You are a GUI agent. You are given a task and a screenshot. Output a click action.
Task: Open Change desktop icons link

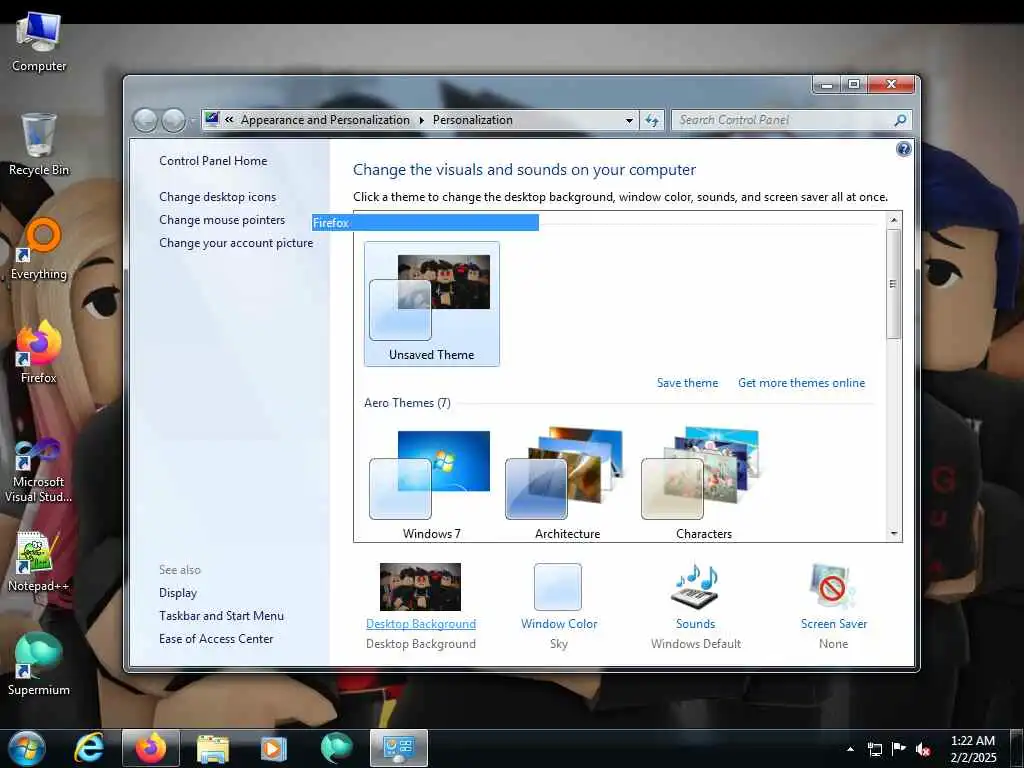tap(217, 197)
